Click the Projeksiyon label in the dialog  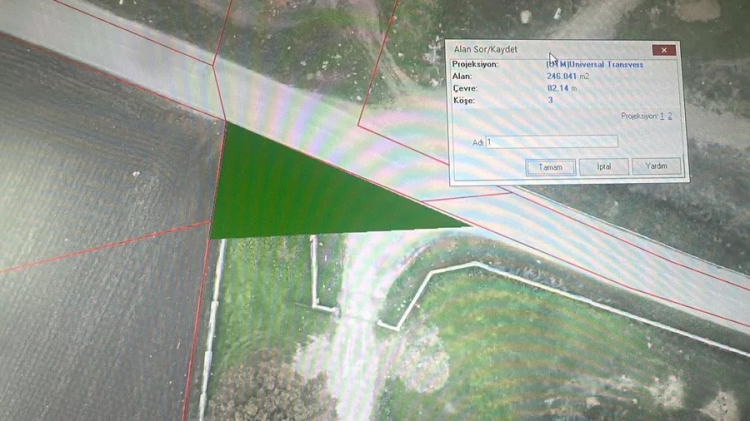pos(475,64)
